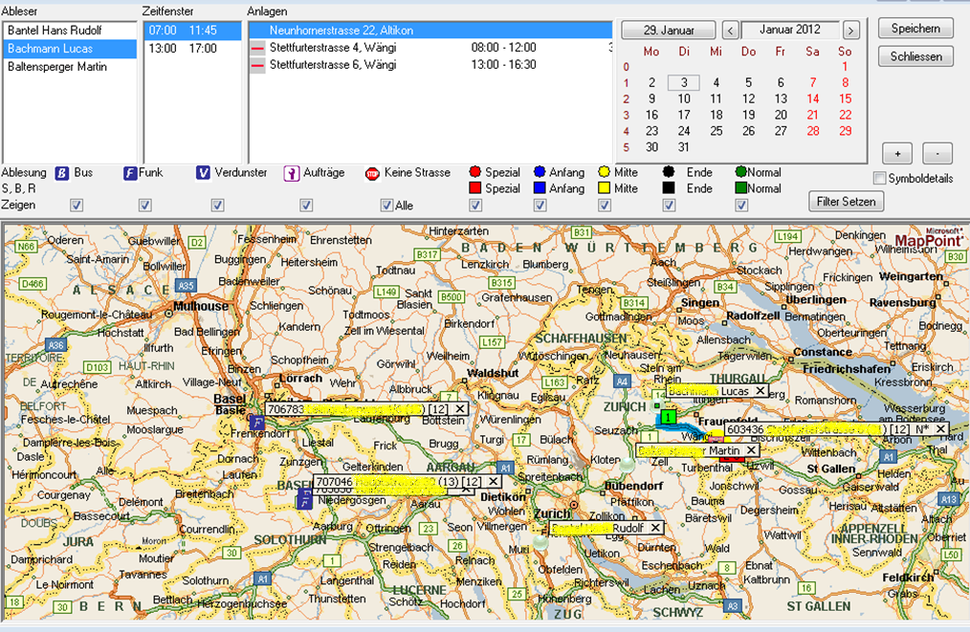This screenshot has height=632, width=970.
Task: Close the 706783 map label
Action: pyautogui.click(x=460, y=409)
